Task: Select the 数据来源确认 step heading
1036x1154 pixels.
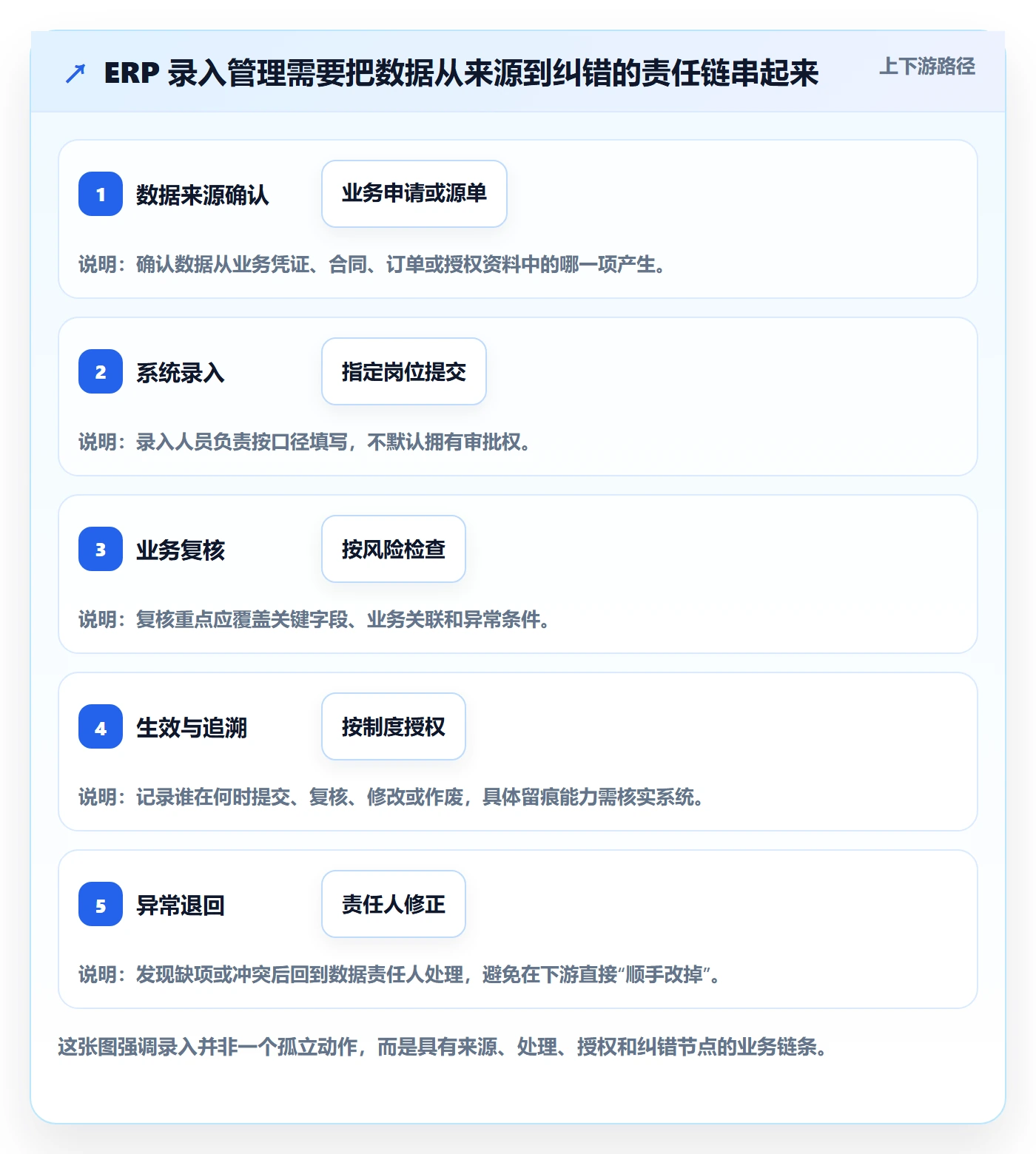Action: [203, 195]
